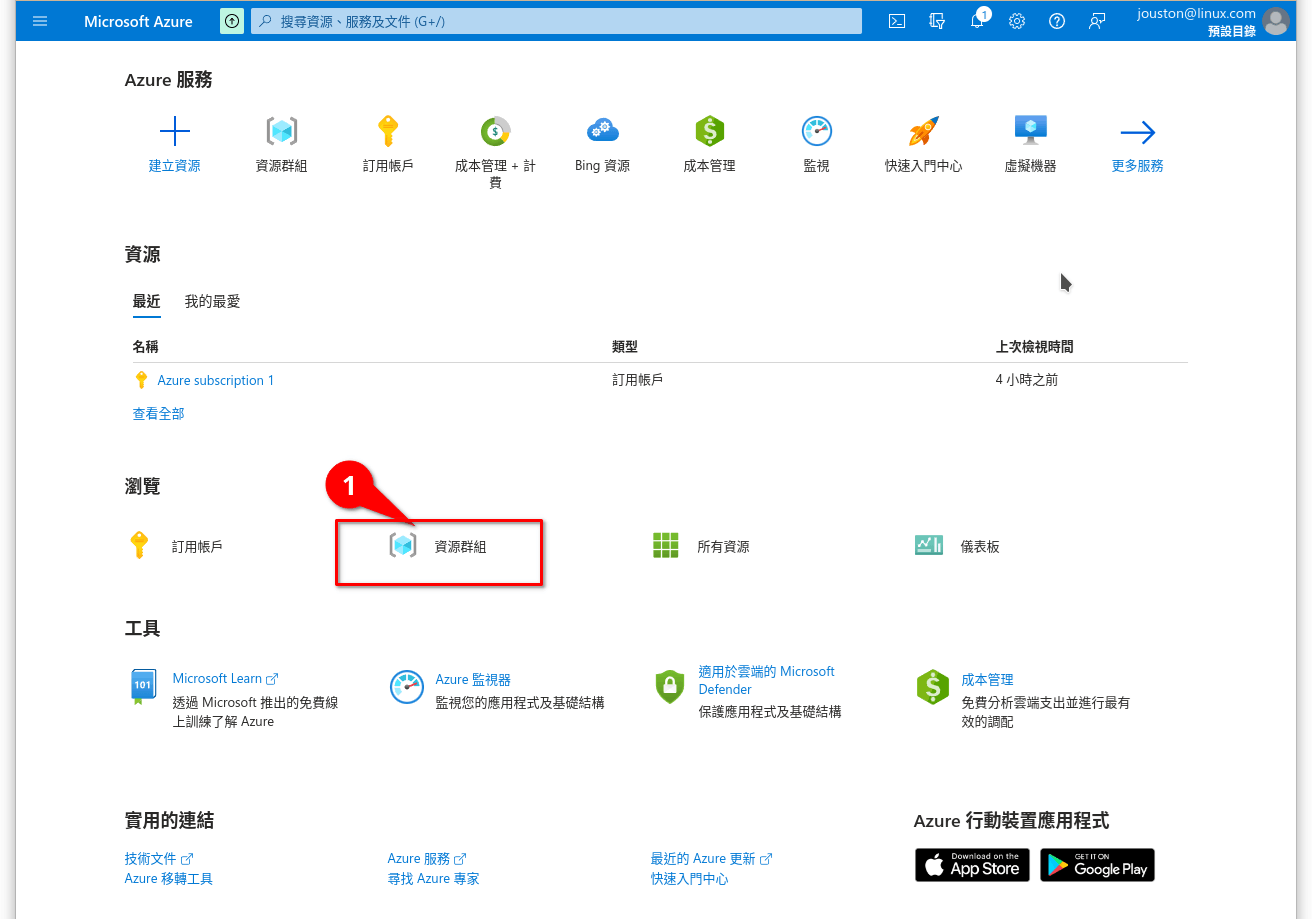Image resolution: width=1312 pixels, height=919 pixels.
Task: Switch to the 我的最愛 tab
Action: click(x=212, y=302)
